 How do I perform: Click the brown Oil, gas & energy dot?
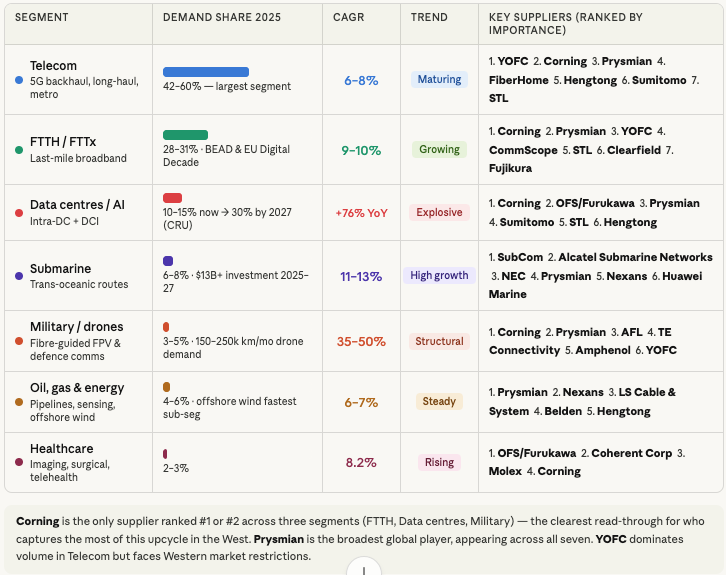[x=19, y=402]
